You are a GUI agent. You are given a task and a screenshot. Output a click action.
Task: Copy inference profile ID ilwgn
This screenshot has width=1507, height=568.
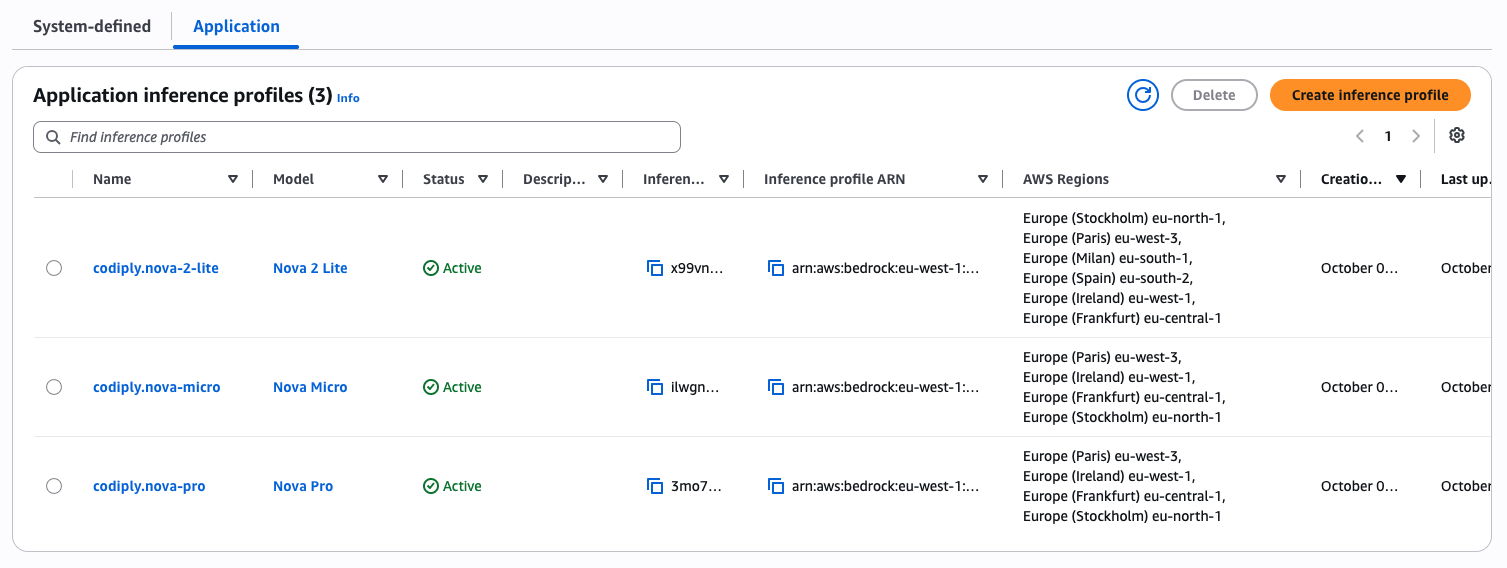click(x=656, y=387)
